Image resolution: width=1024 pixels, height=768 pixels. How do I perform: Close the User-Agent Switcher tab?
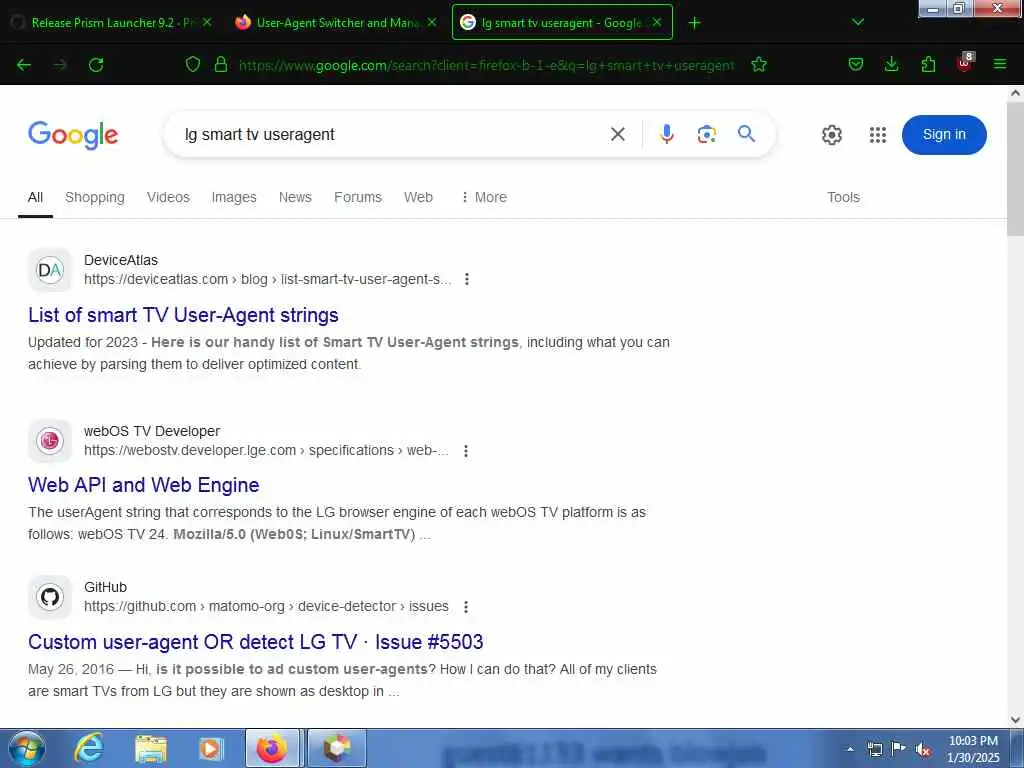[432, 22]
